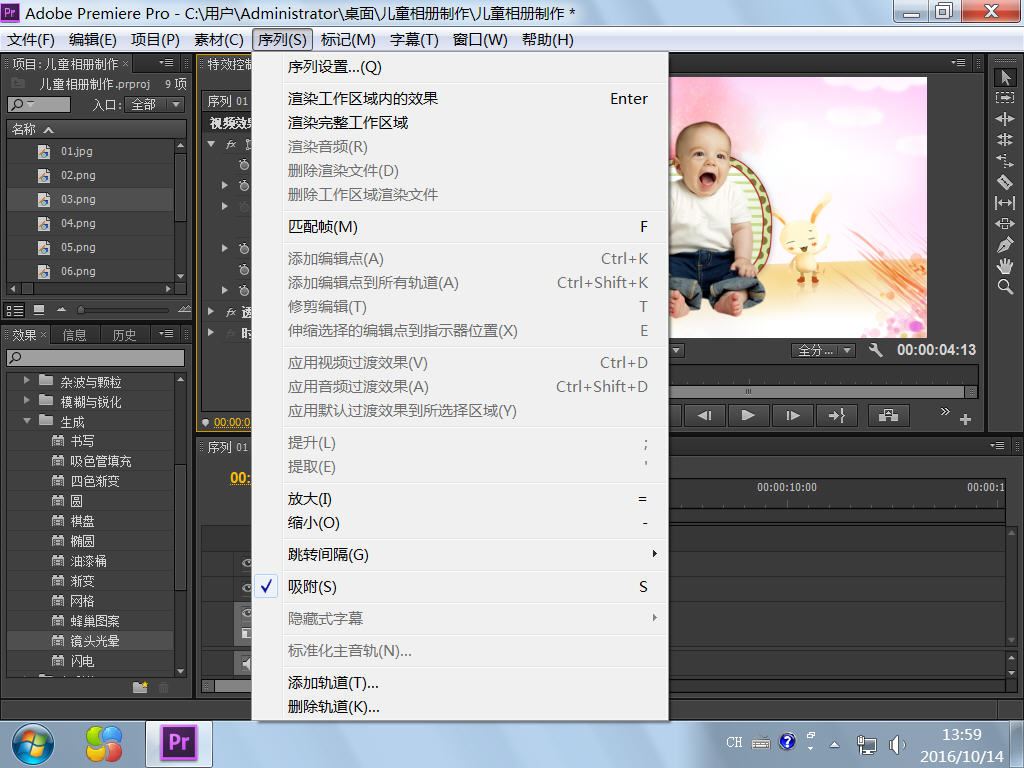Expand the 模糊与锐化 effects folder
Image resolution: width=1024 pixels, height=768 pixels.
(27, 400)
